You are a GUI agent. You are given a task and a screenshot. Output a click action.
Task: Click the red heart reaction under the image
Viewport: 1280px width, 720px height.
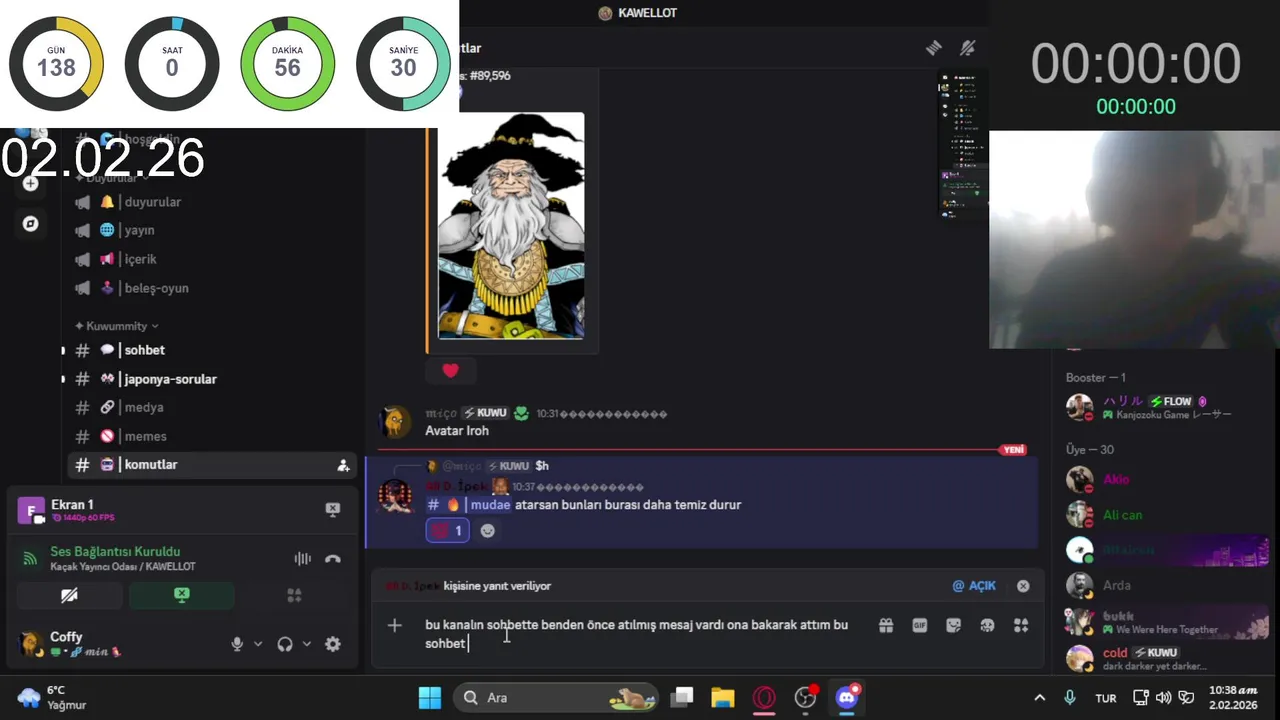pos(450,371)
